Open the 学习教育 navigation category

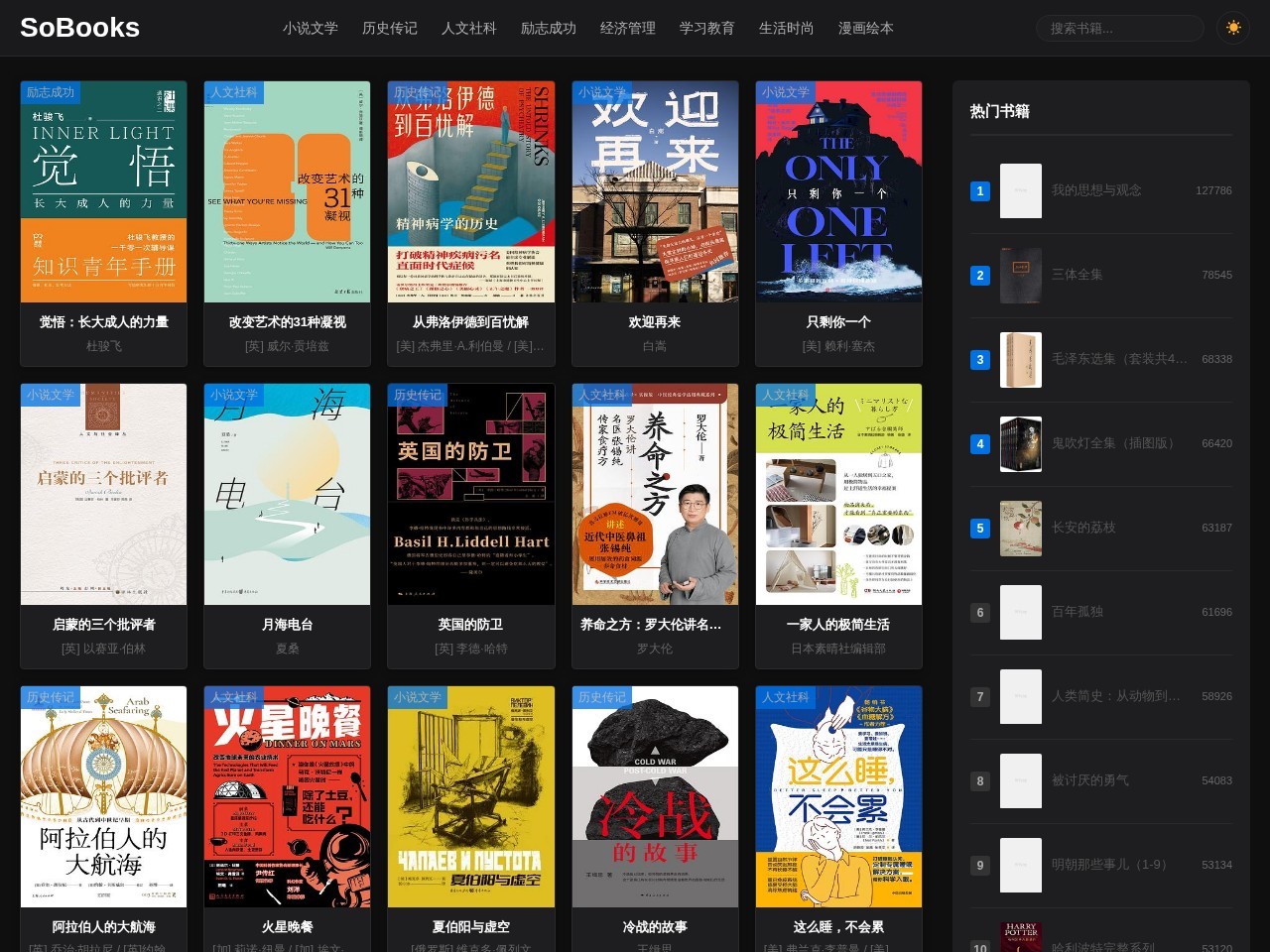(x=707, y=28)
